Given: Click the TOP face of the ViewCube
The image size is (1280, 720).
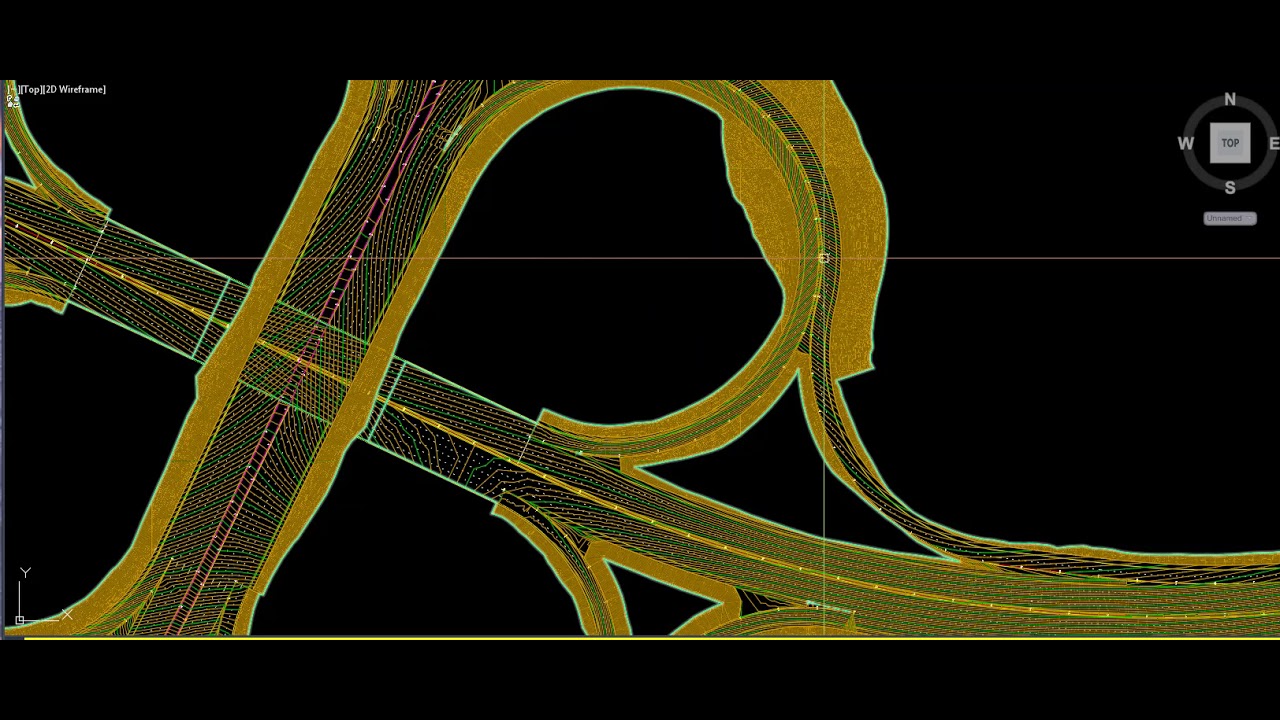Looking at the screenshot, I should click(x=1230, y=143).
